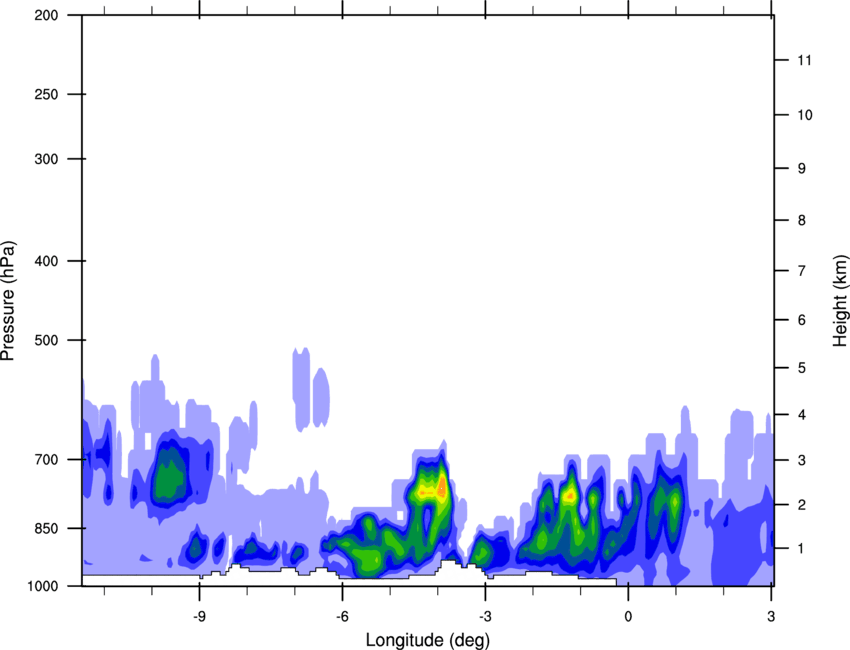Click the 850 pressure tick label
The image size is (850, 650).
pos(47,529)
